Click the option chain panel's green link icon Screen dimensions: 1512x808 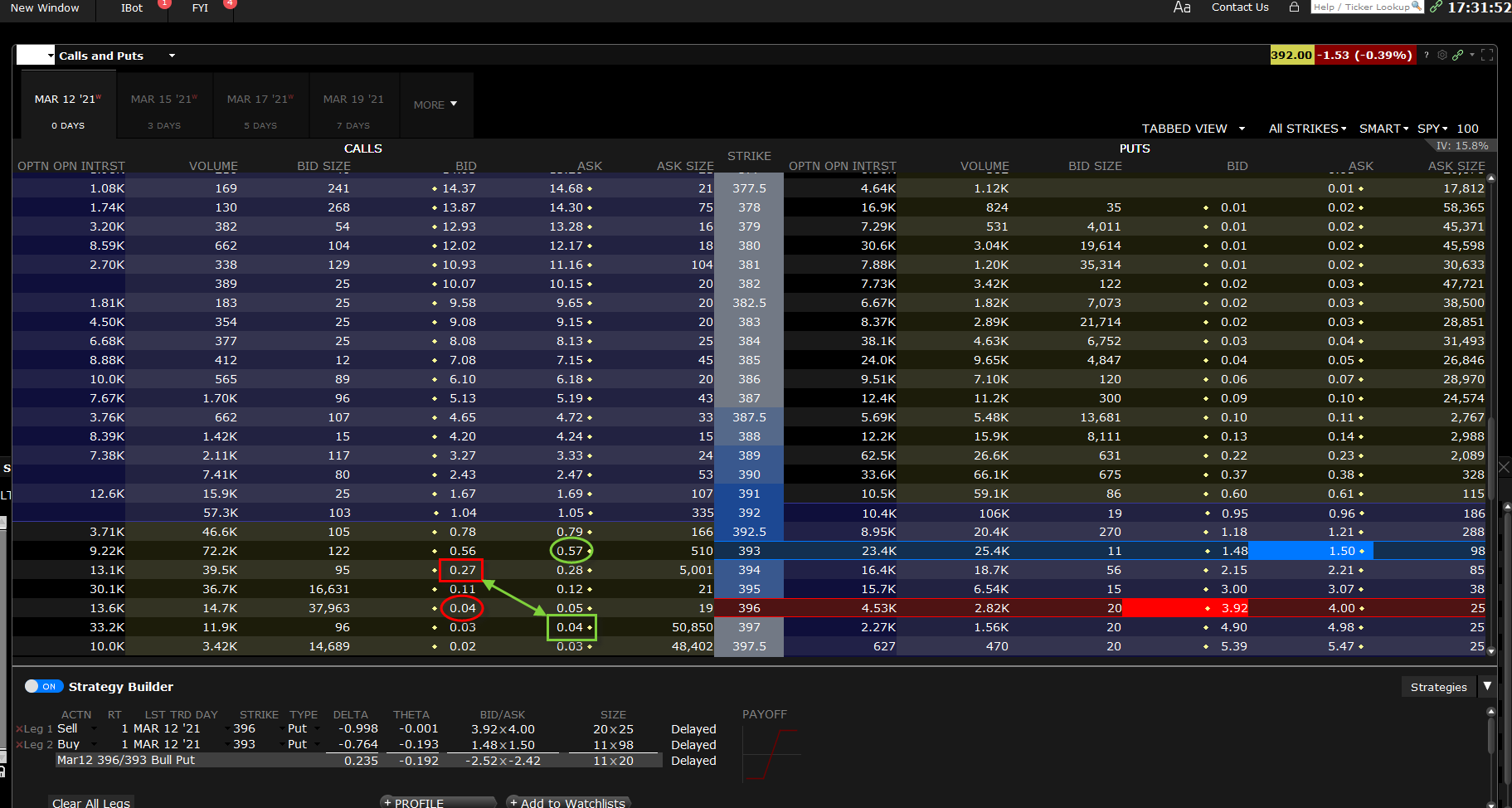(1457, 55)
